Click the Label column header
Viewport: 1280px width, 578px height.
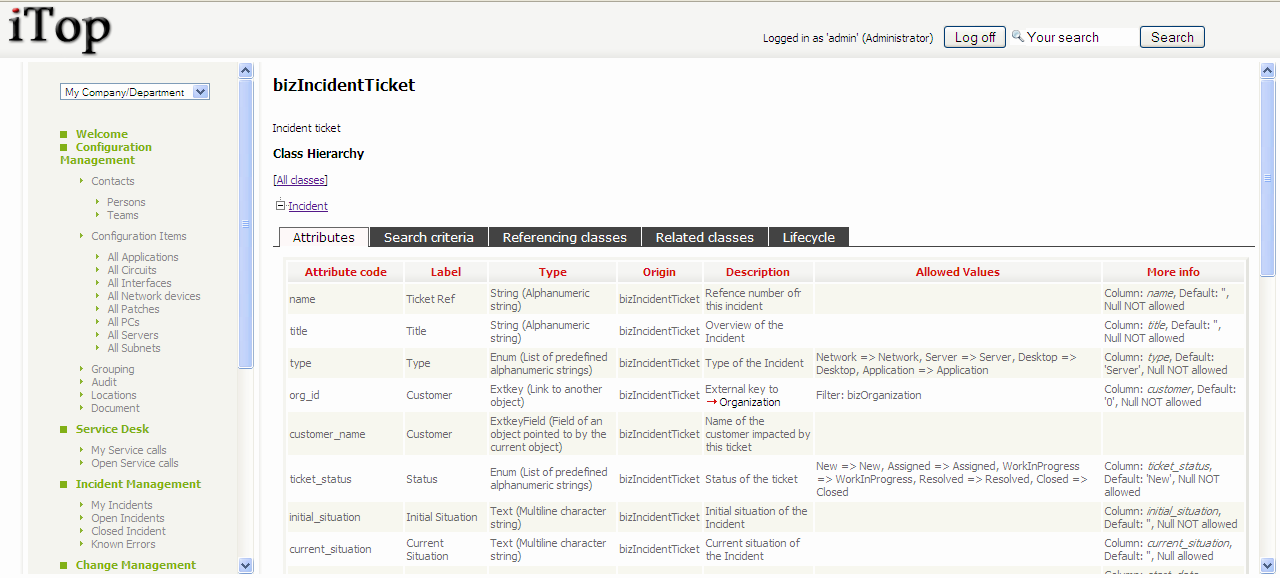[x=446, y=272]
